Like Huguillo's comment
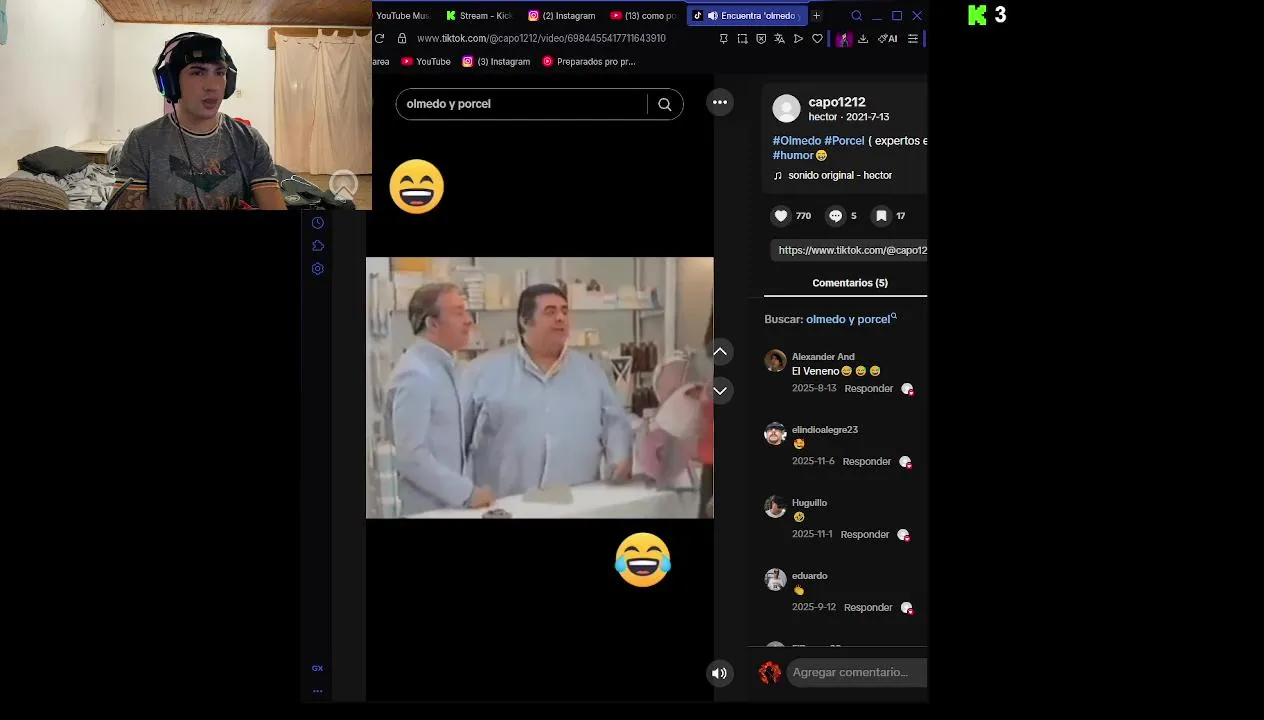 click(x=903, y=535)
